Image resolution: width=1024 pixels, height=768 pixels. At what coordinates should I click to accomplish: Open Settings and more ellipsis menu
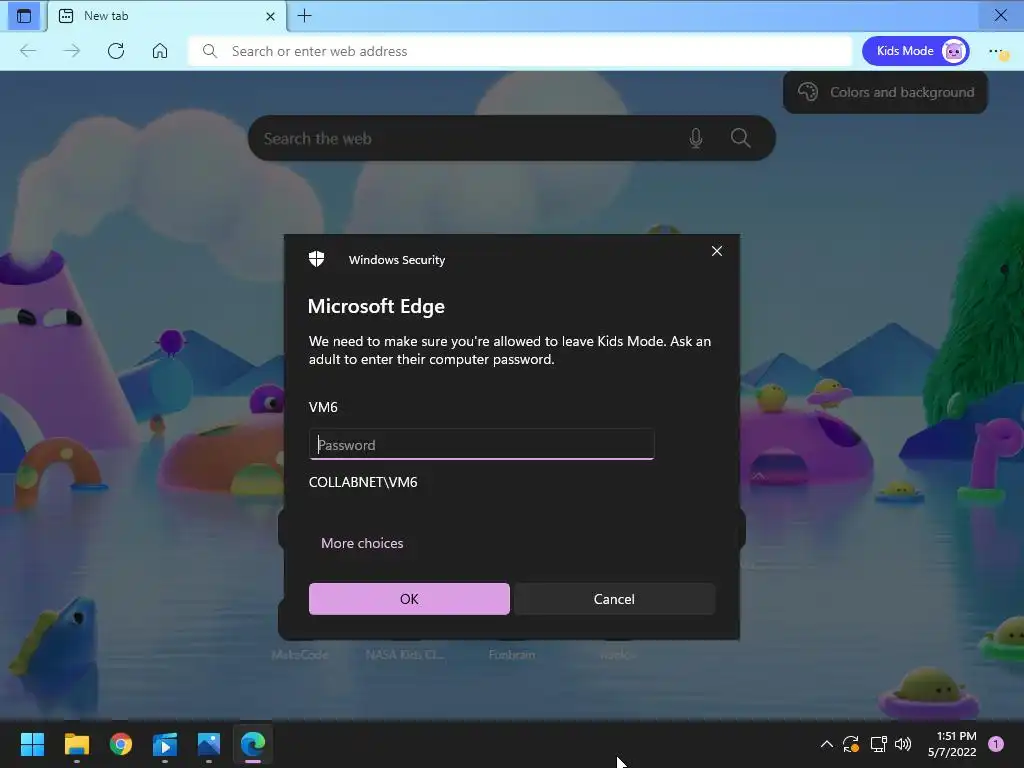tap(997, 51)
